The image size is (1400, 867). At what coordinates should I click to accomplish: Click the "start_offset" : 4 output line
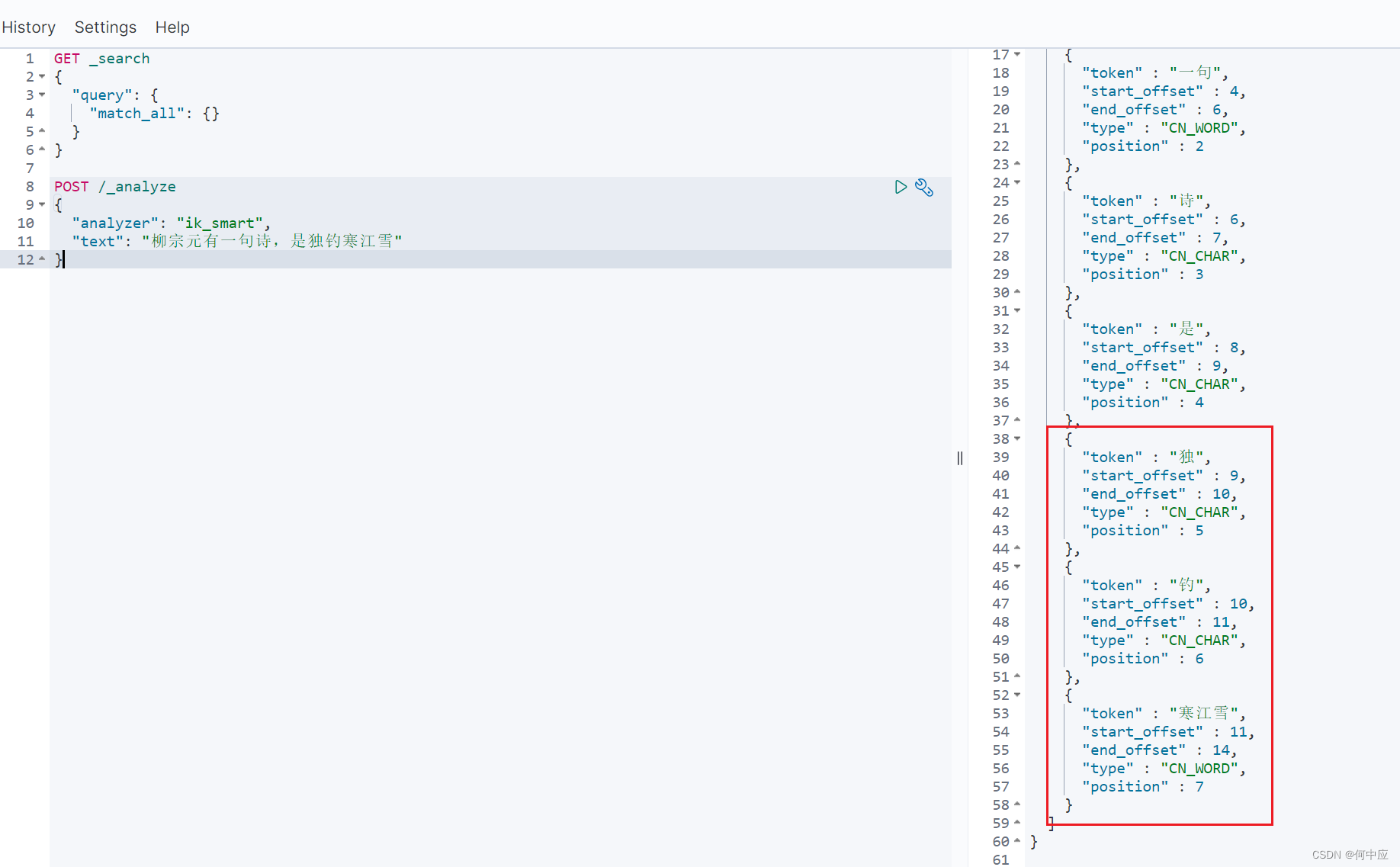[x=1164, y=92]
